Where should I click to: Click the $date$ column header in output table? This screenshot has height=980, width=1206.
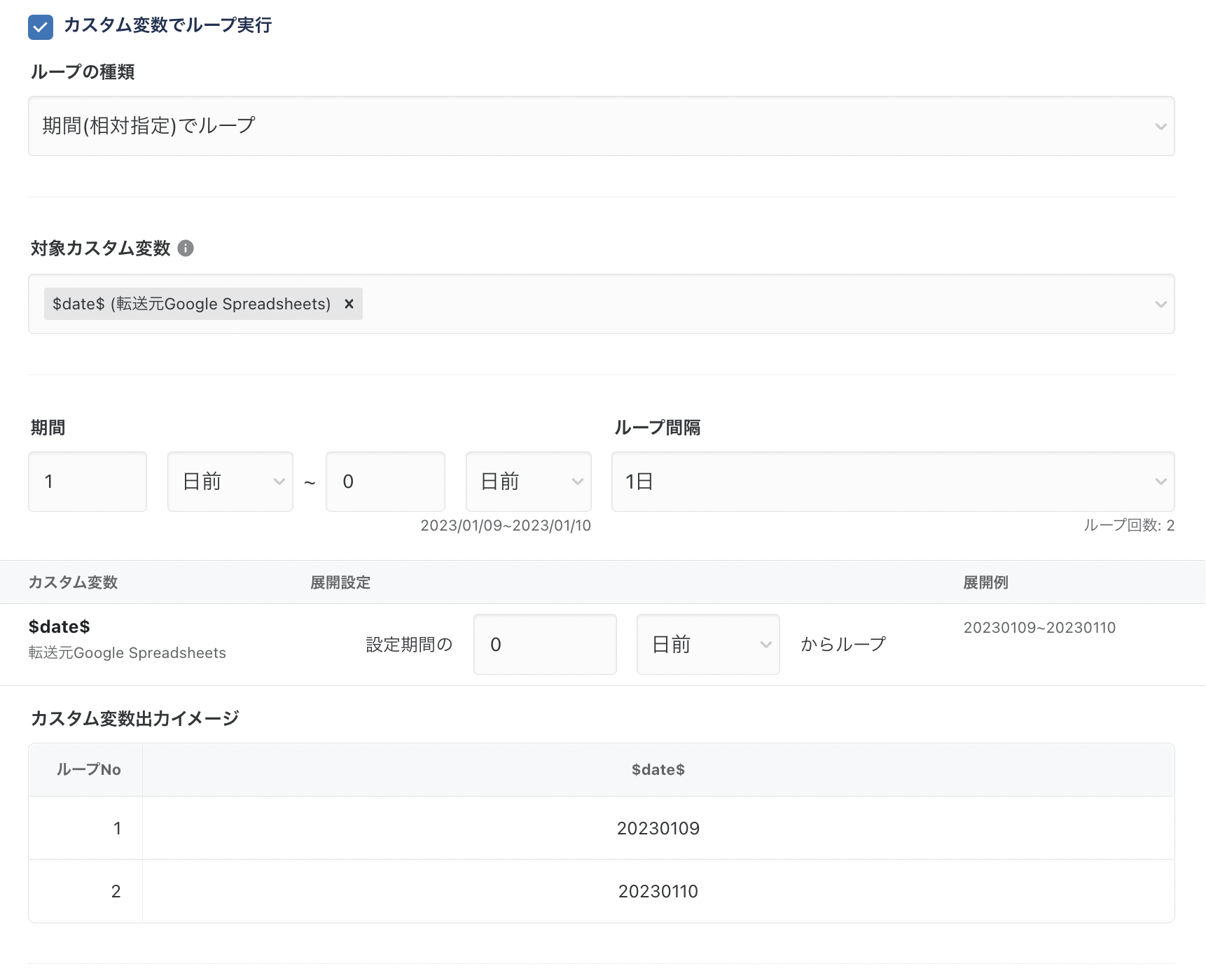658,770
